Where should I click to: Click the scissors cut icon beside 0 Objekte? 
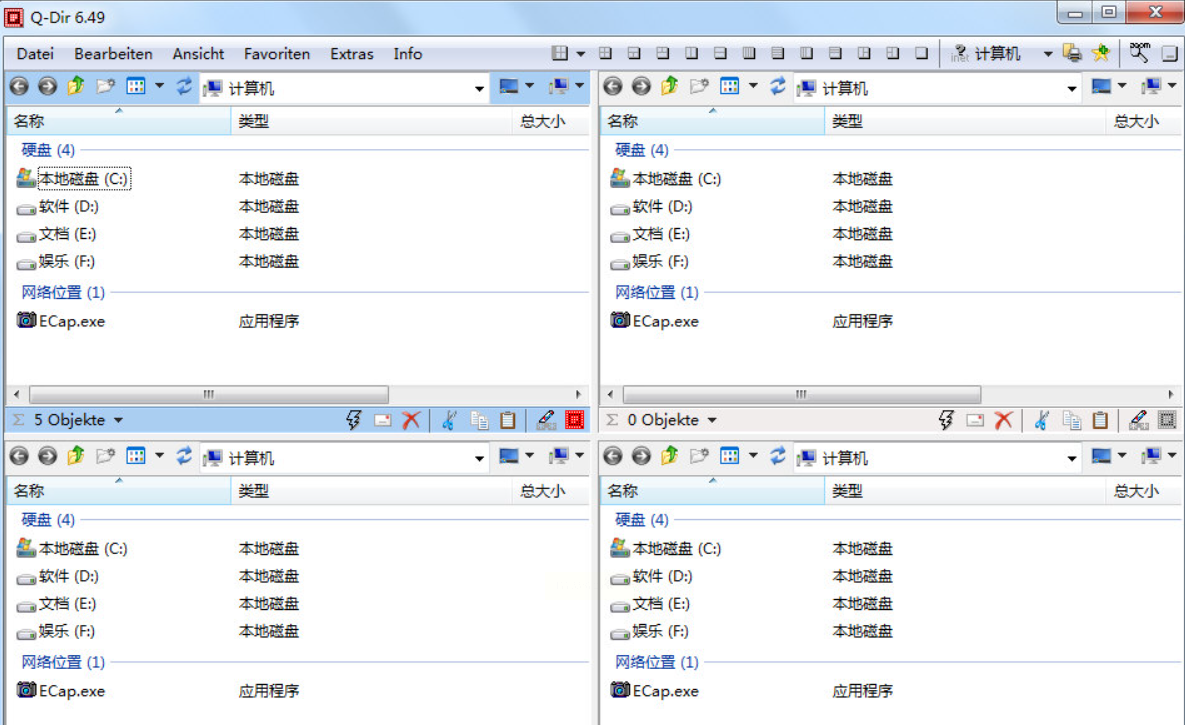point(1041,420)
